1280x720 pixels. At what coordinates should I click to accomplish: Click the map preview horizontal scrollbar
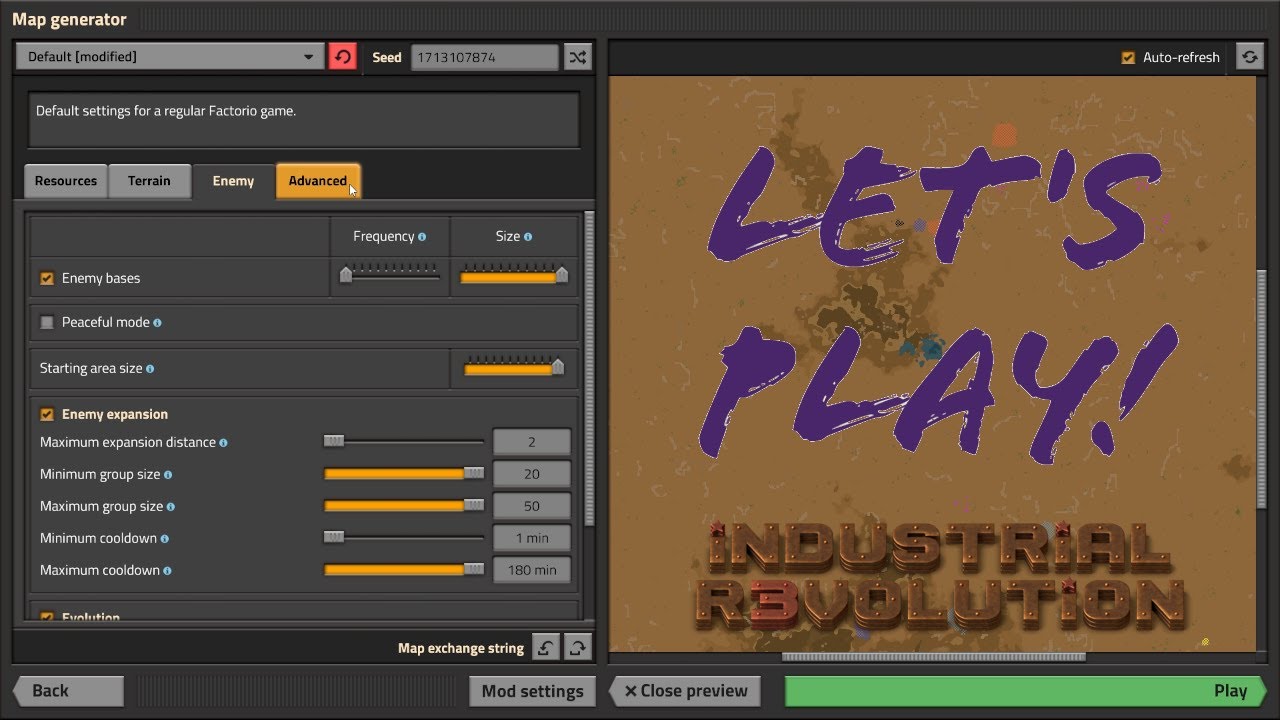point(933,657)
